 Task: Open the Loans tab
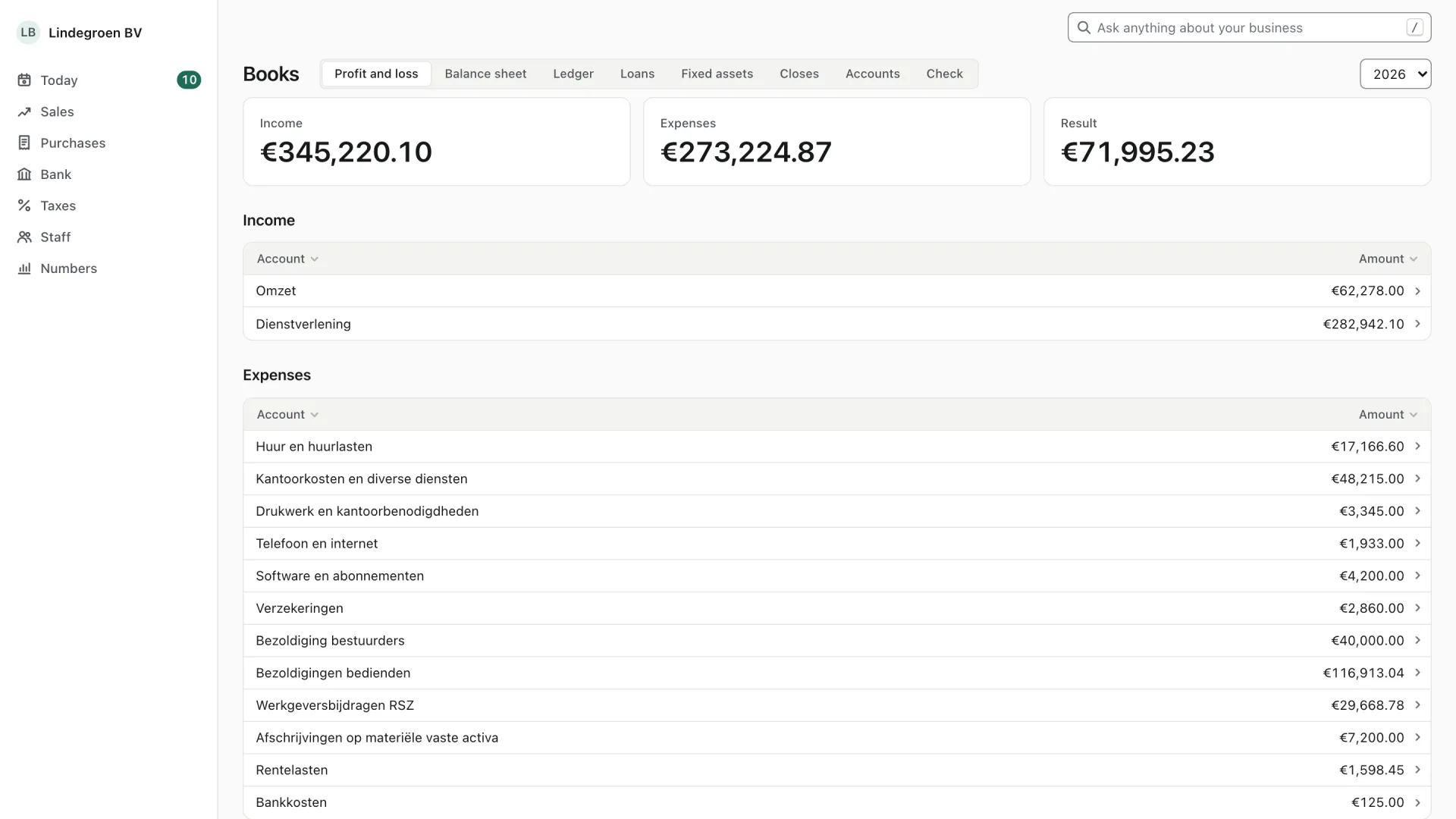pos(637,74)
